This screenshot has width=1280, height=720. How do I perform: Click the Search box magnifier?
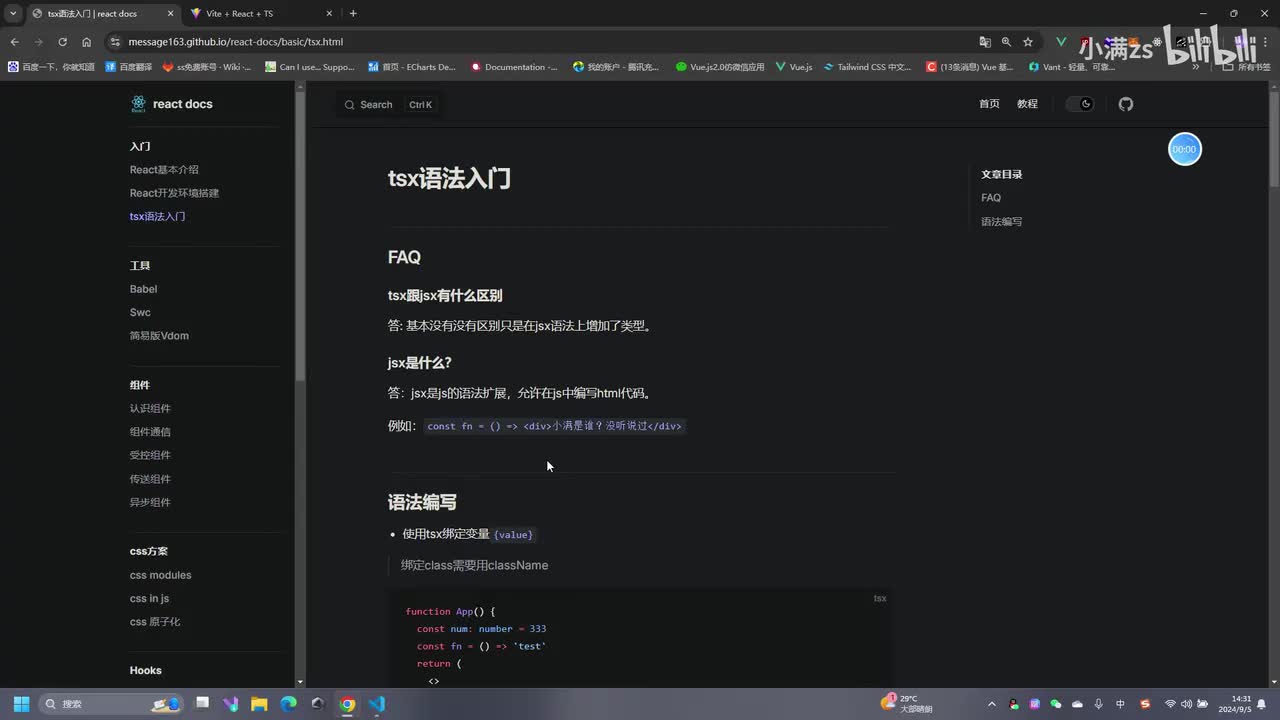[349, 105]
